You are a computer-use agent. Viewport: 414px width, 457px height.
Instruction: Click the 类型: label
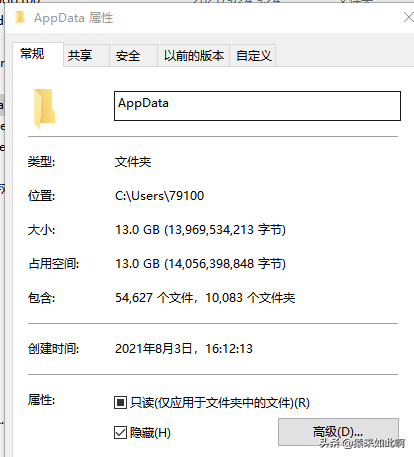pyautogui.click(x=41, y=162)
